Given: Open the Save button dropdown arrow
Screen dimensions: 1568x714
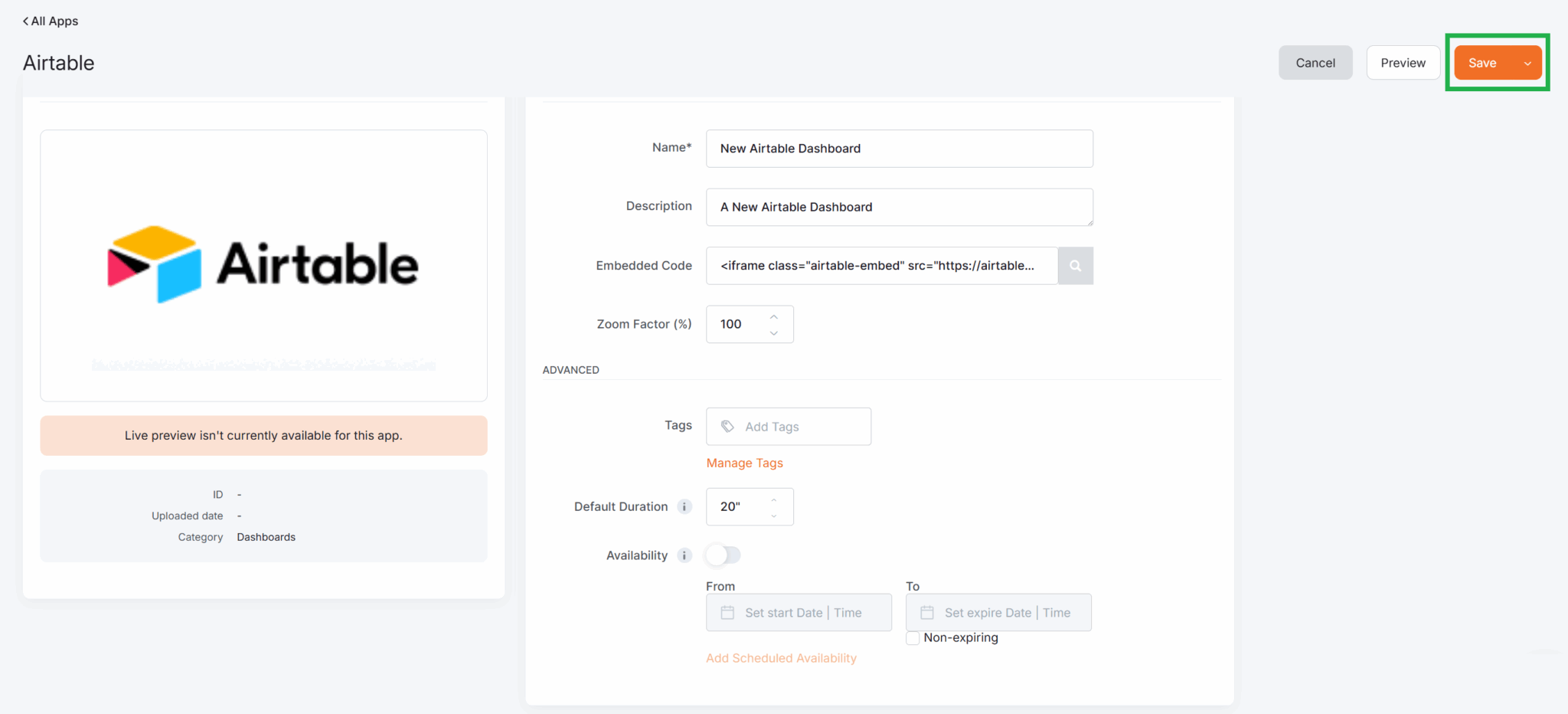Looking at the screenshot, I should [1528, 62].
